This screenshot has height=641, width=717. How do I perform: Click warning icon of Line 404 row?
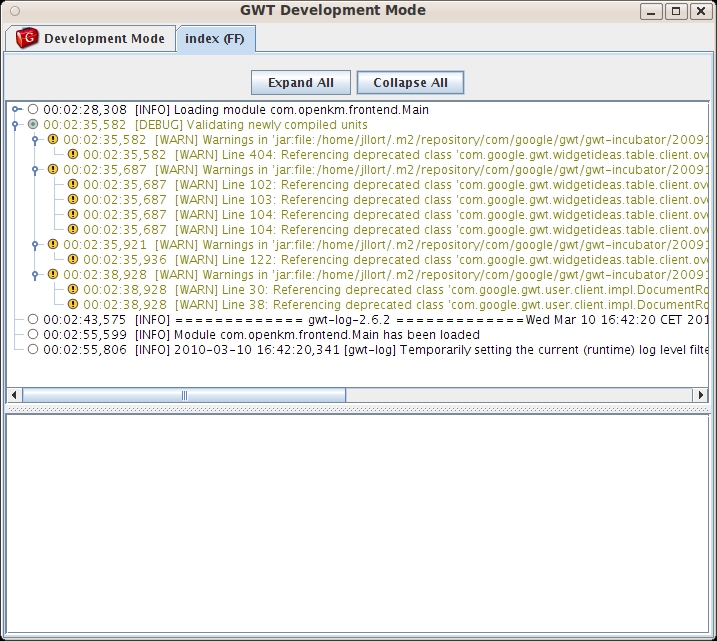point(73,154)
